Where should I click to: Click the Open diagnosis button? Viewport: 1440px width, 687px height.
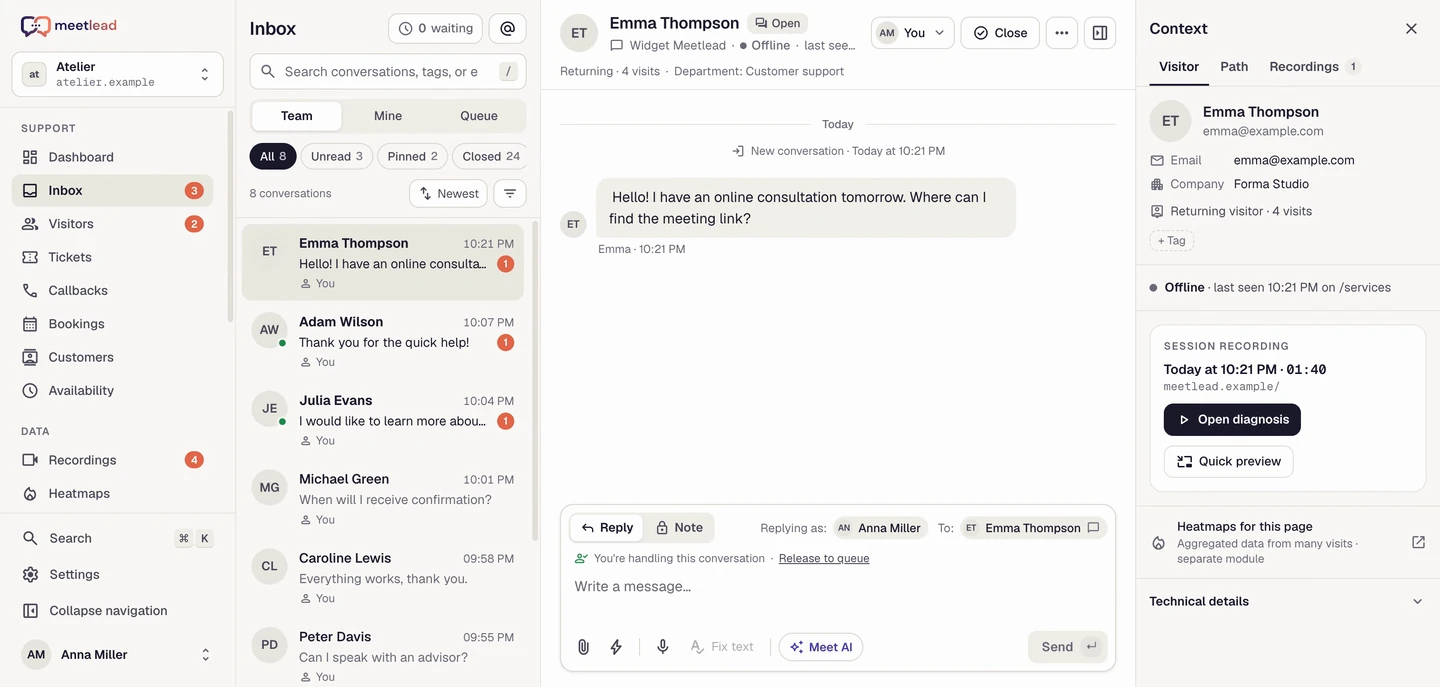pos(1232,420)
